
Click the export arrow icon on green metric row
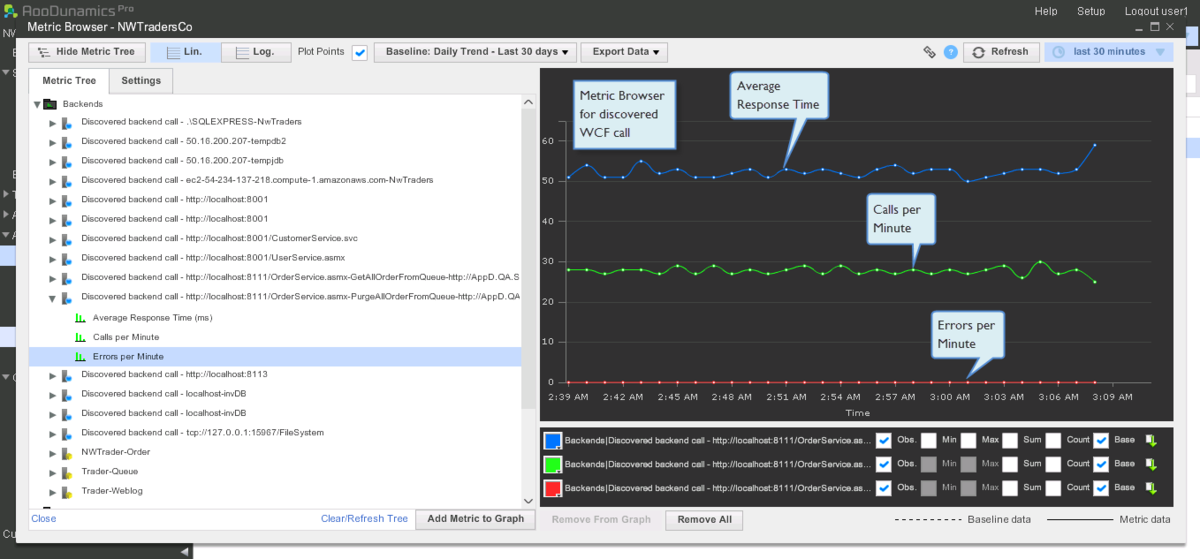click(1151, 464)
